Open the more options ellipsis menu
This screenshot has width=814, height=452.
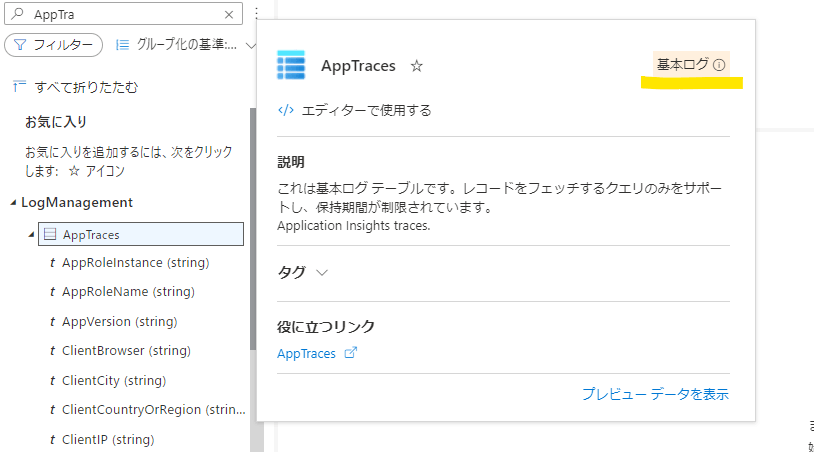(x=256, y=14)
